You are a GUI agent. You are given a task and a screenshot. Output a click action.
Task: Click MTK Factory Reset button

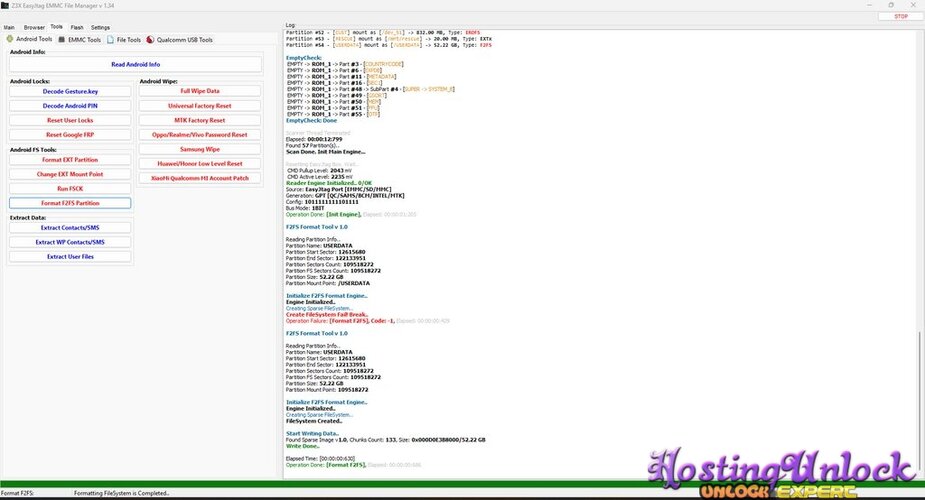point(200,120)
